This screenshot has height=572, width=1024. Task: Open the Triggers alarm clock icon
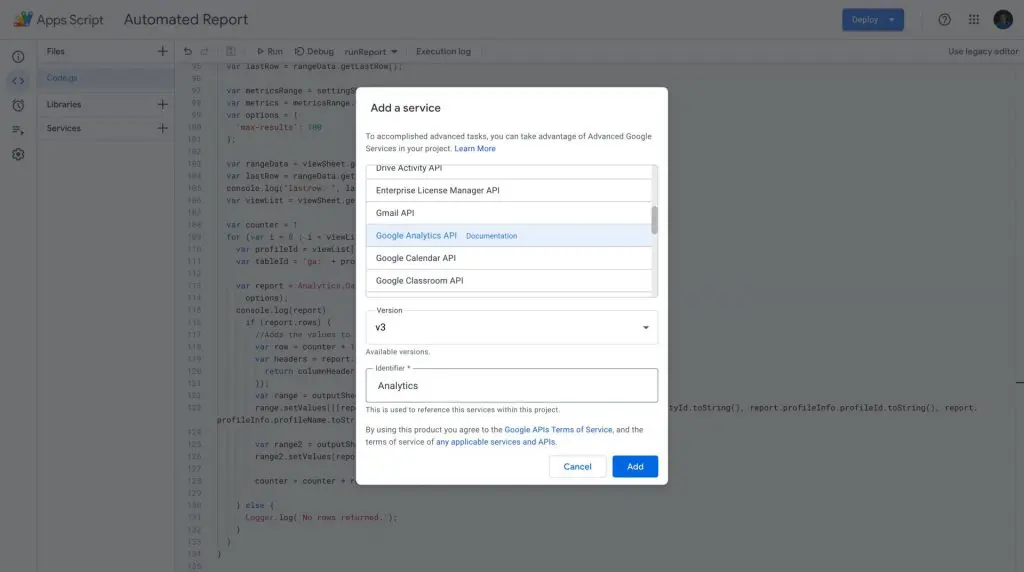click(x=18, y=105)
